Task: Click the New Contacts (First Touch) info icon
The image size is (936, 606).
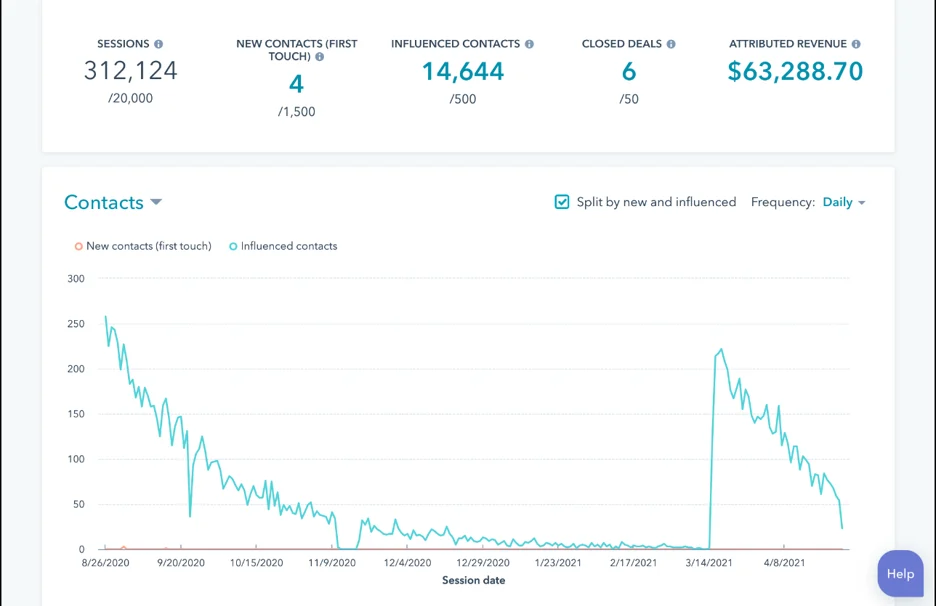Action: [x=320, y=57]
